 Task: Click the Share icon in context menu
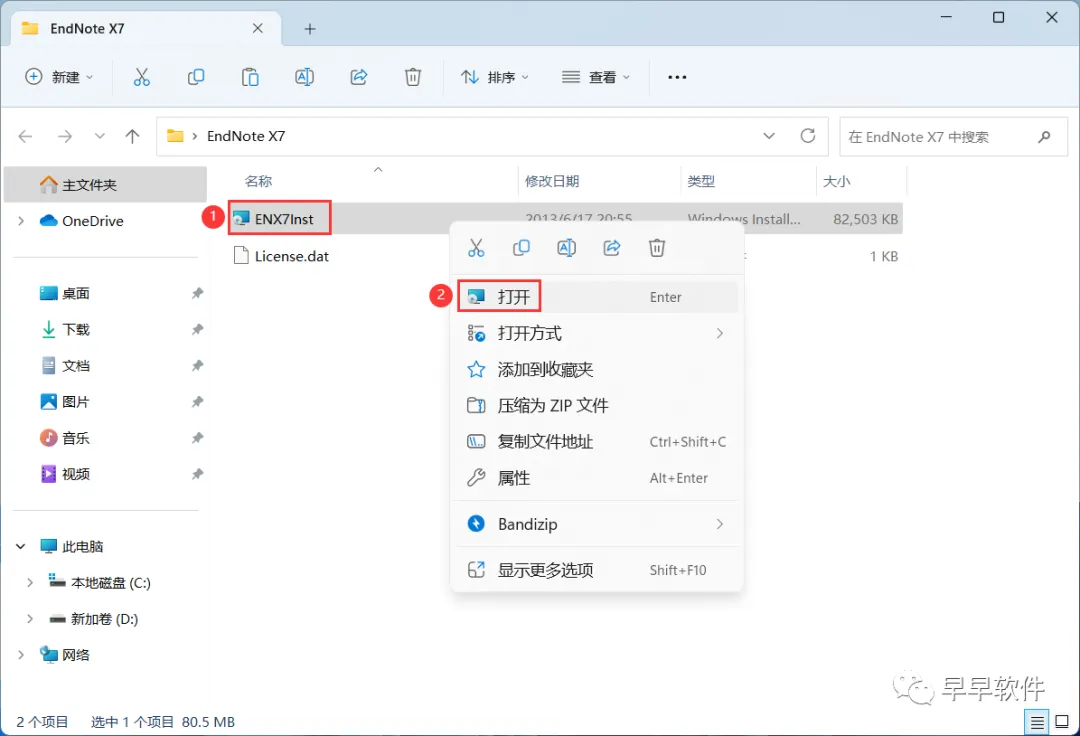point(612,248)
